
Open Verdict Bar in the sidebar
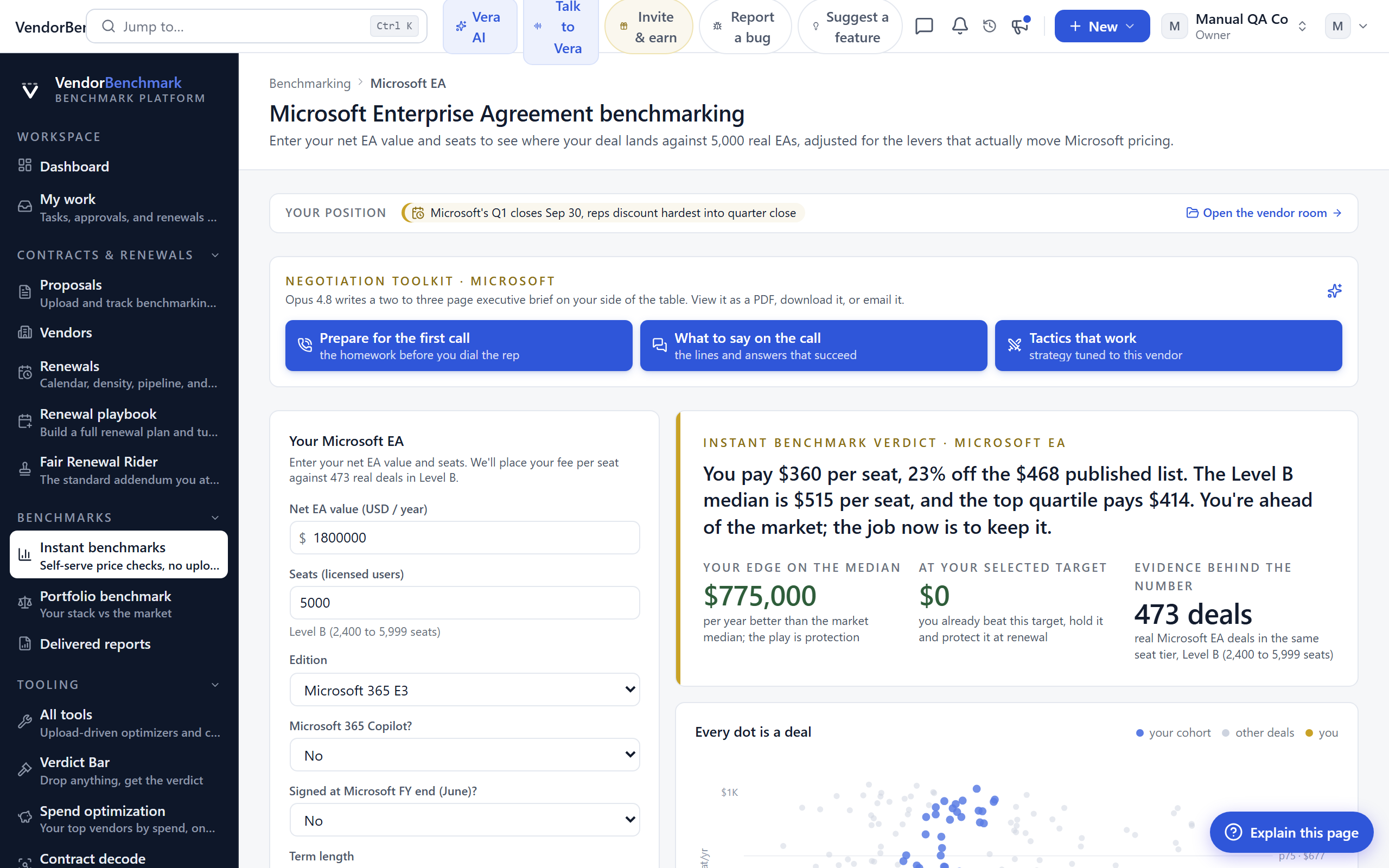tap(119, 770)
